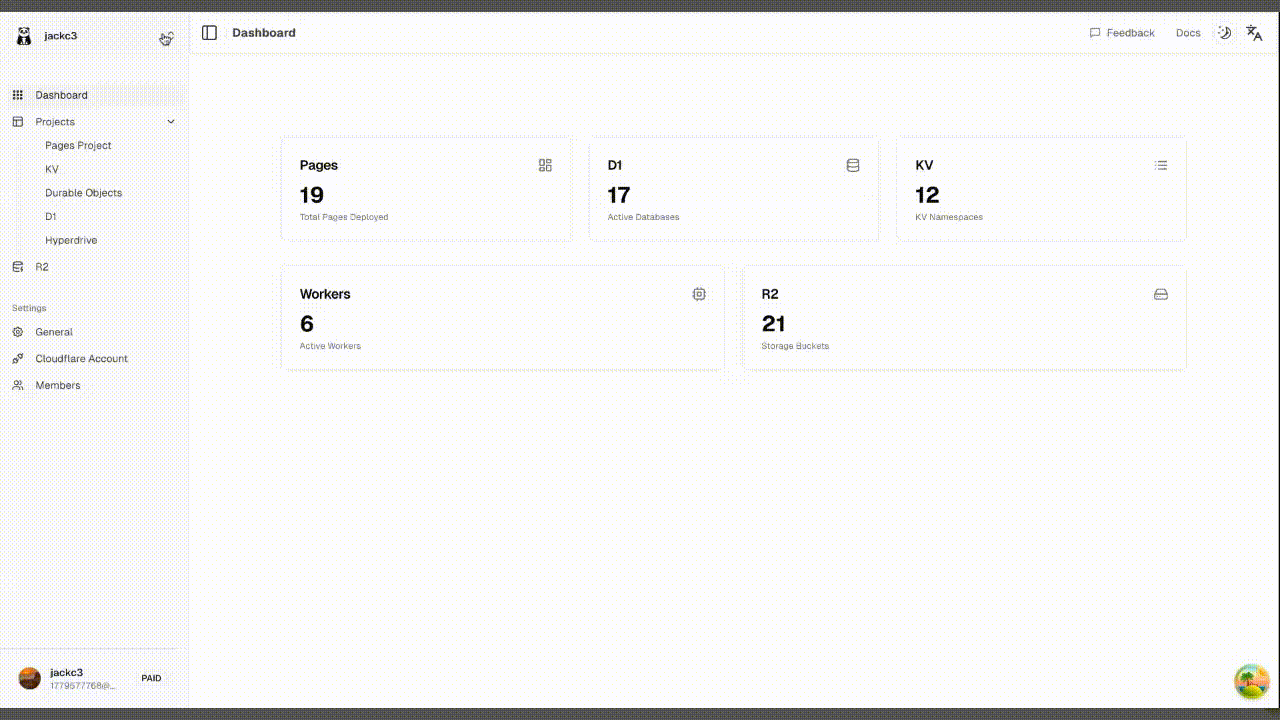Viewport: 1280px width, 720px height.
Task: Click the Dashboard grid icon in sidebar
Action: pyautogui.click(x=17, y=94)
